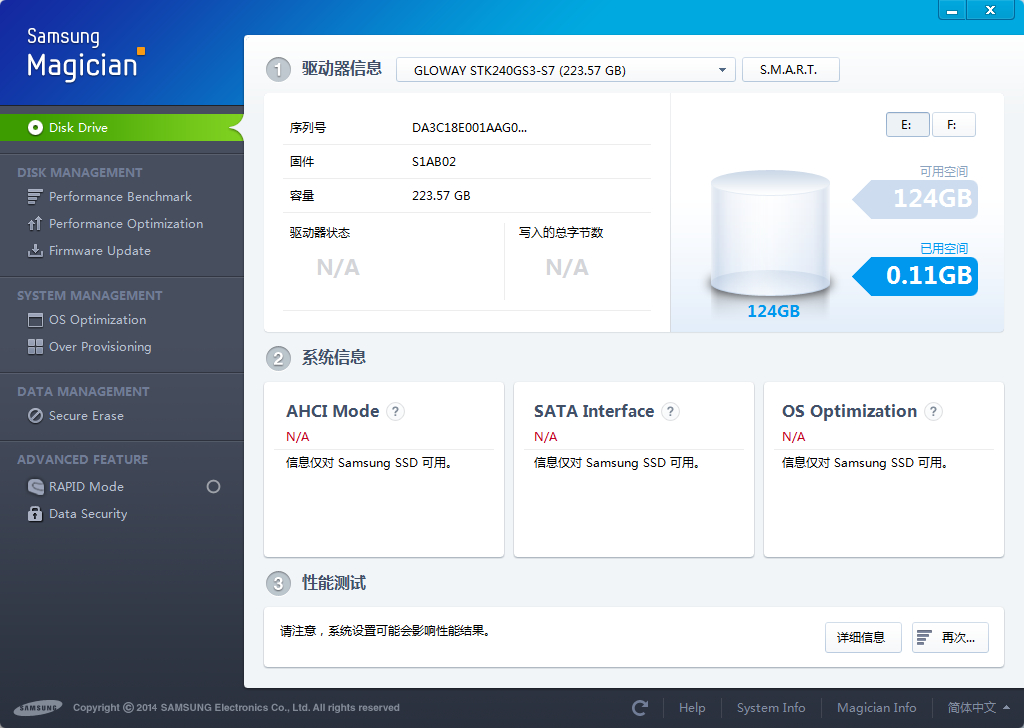Screen dimensions: 1024x728
Task: Open the Firmware Update download icon
Action: point(35,251)
